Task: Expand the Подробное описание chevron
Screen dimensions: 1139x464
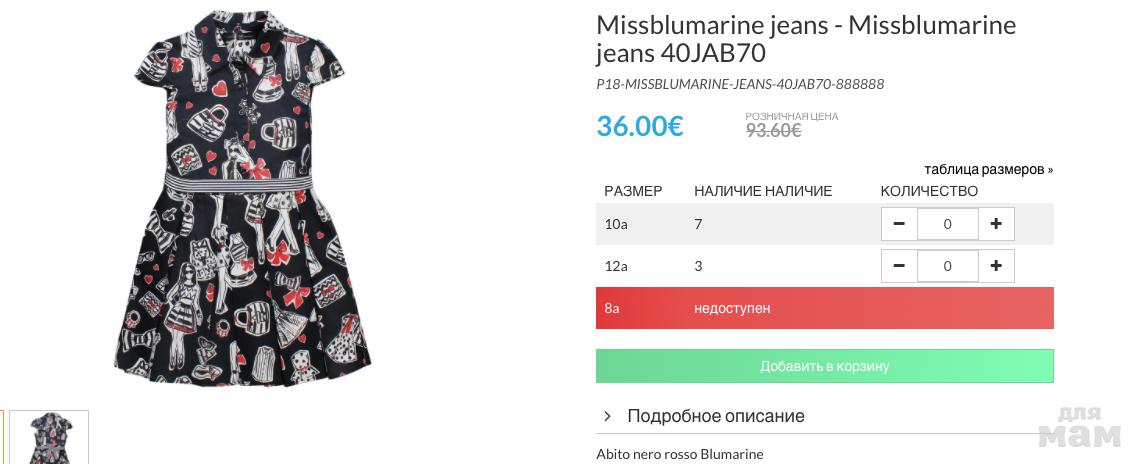Action: click(x=607, y=416)
